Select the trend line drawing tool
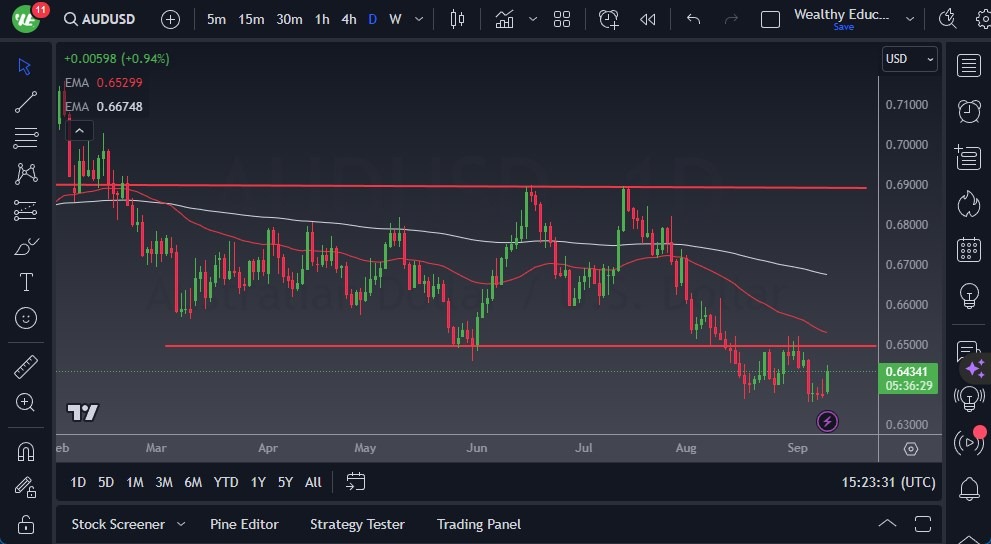Screen dimensions: 991x544 pyautogui.click(x=26, y=102)
